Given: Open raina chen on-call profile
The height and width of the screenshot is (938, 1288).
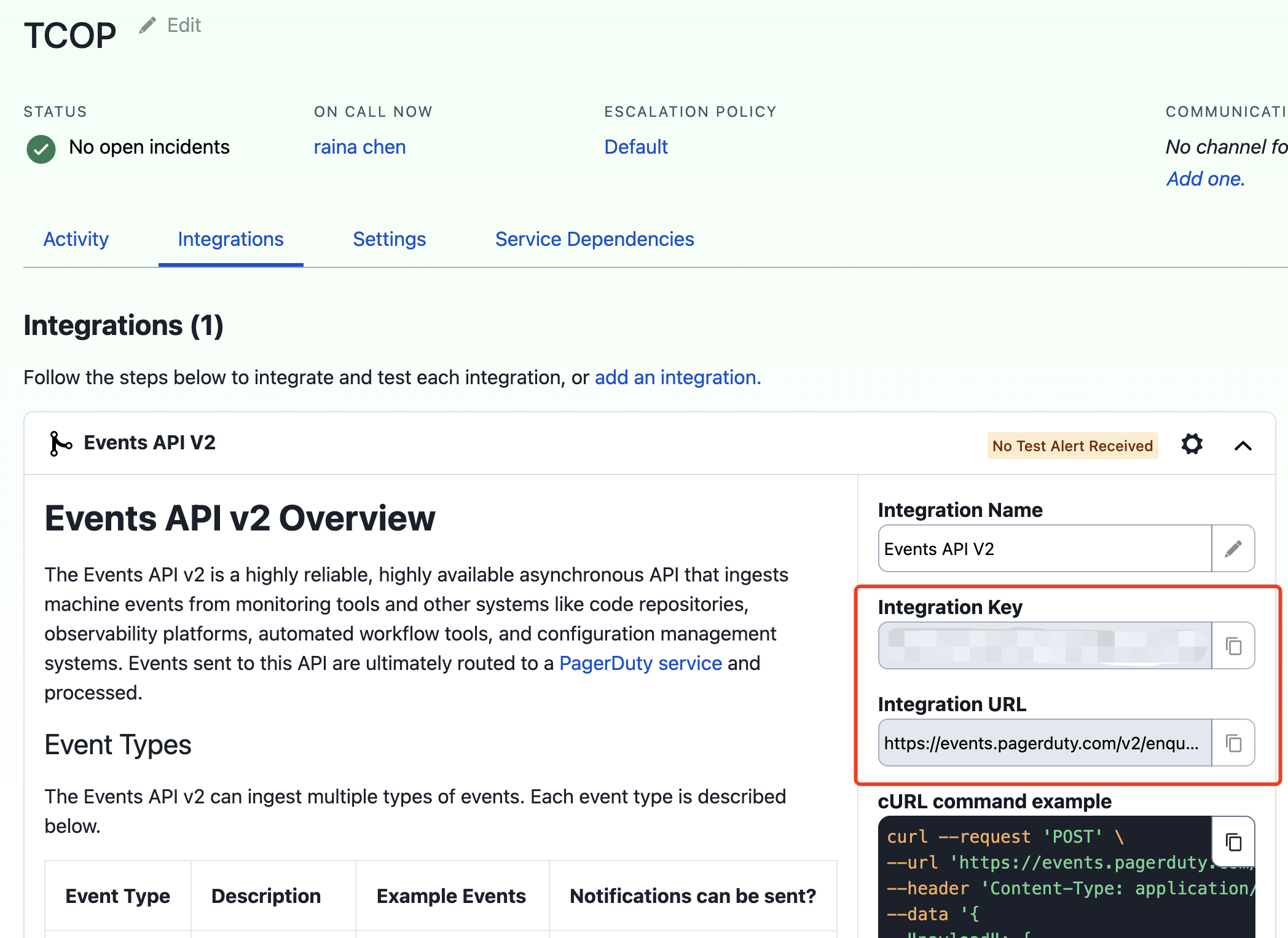Looking at the screenshot, I should (359, 147).
